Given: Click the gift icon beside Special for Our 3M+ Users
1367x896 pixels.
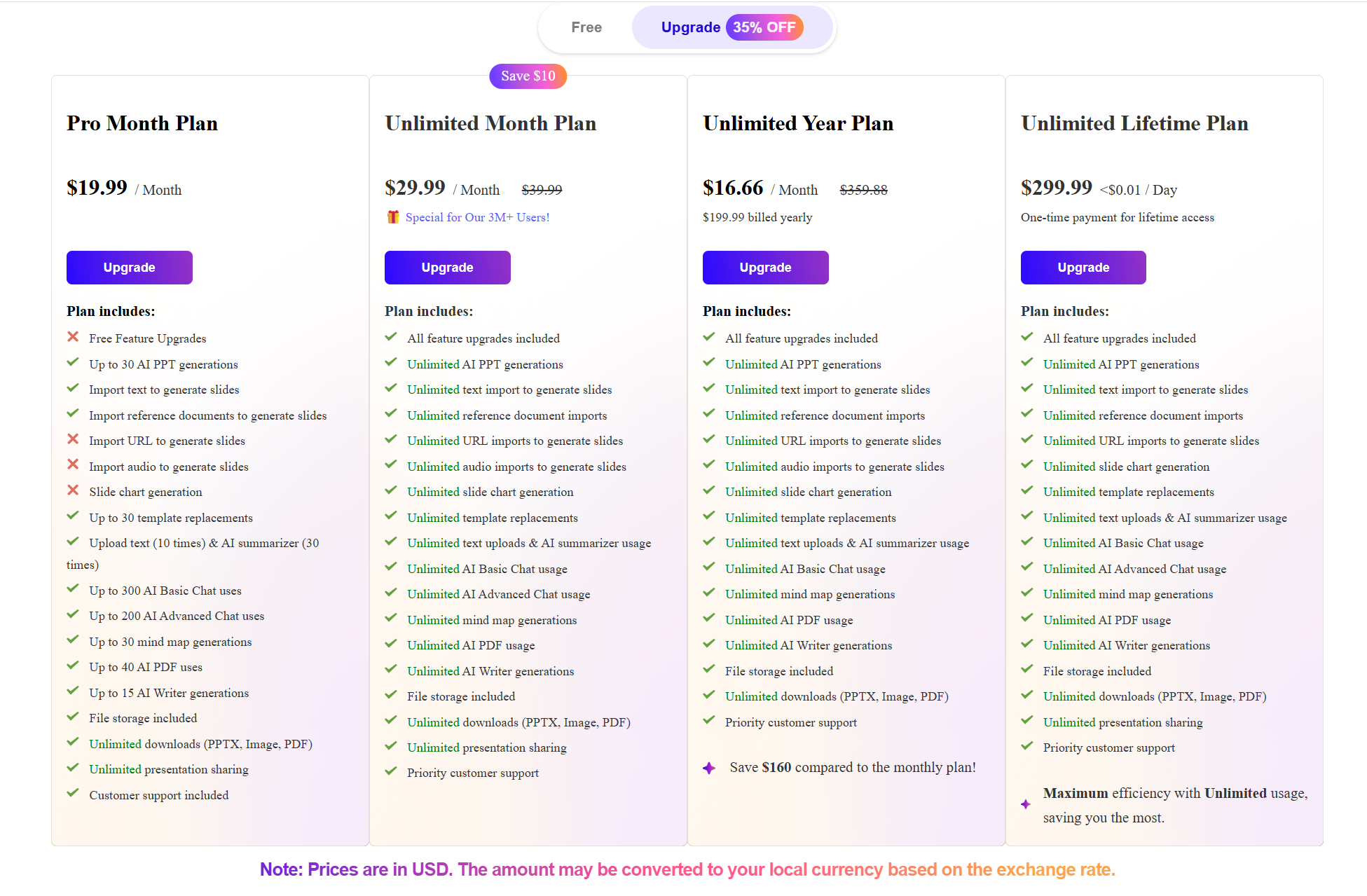Looking at the screenshot, I should click(393, 217).
